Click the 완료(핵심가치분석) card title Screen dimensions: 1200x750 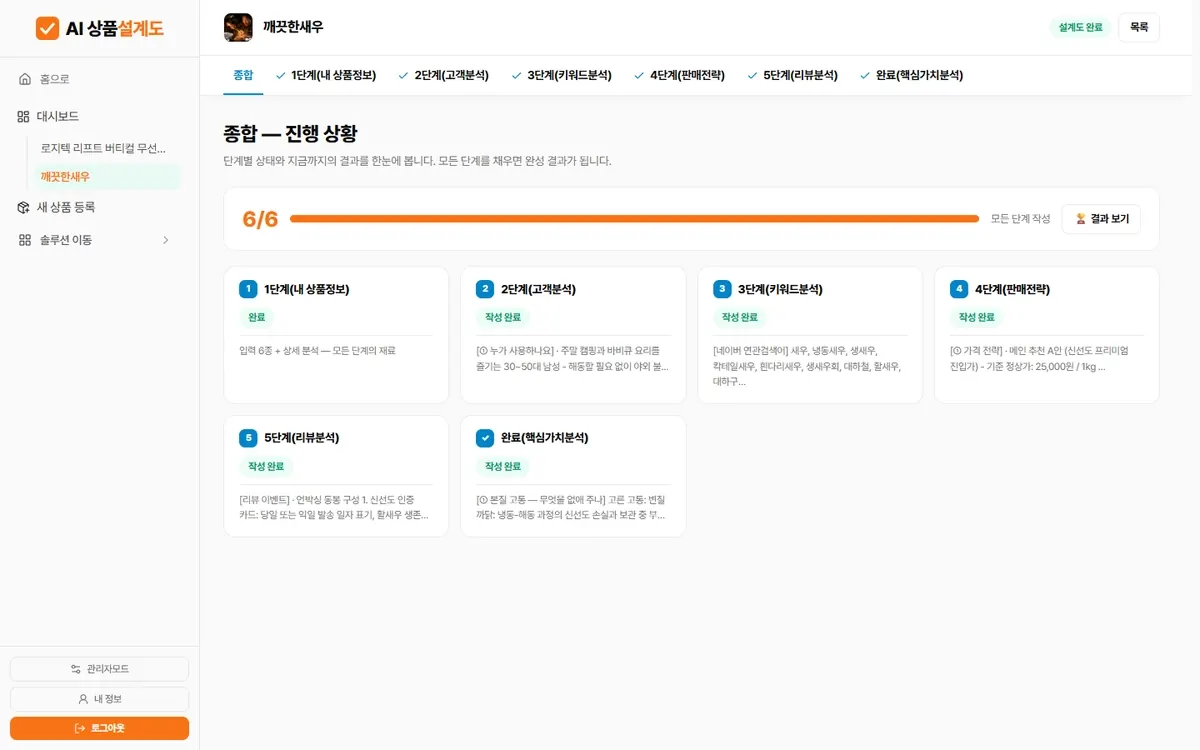[x=544, y=438]
